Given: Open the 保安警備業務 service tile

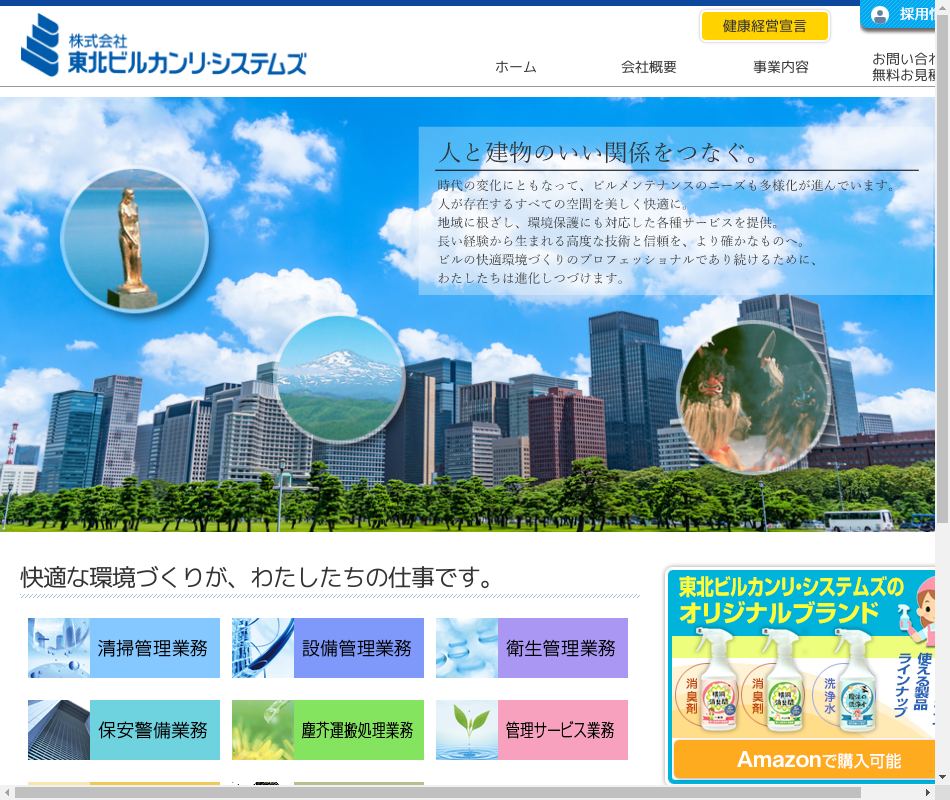Looking at the screenshot, I should click(x=124, y=730).
